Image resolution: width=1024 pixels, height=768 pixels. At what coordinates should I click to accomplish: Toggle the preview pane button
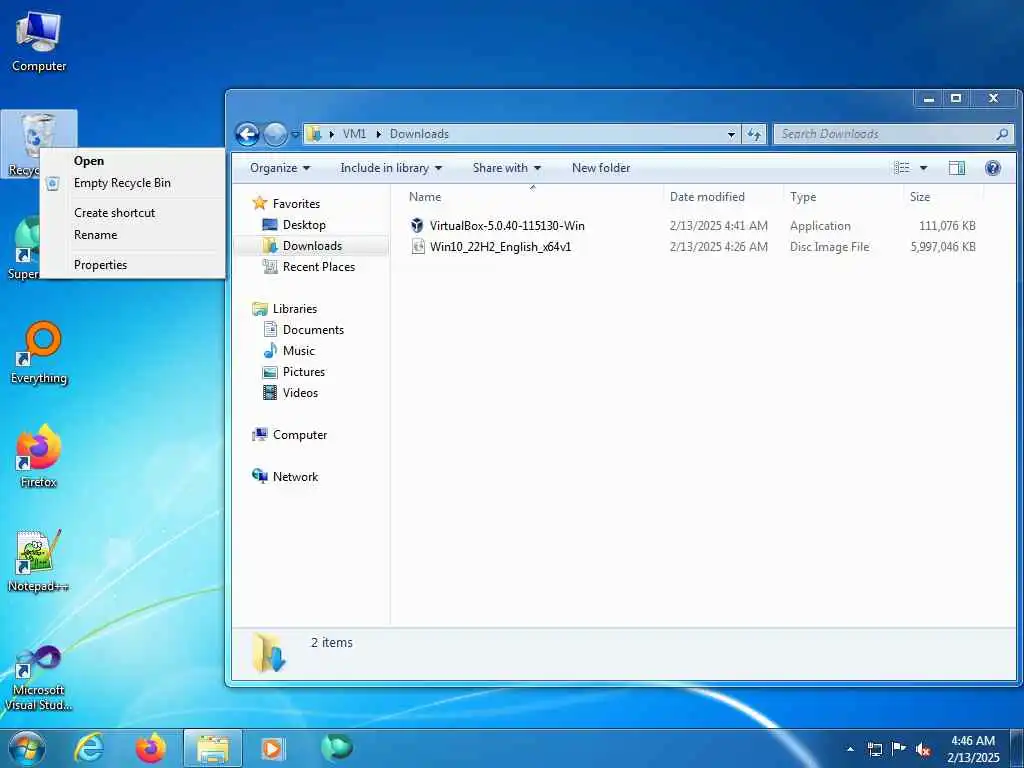(x=957, y=168)
